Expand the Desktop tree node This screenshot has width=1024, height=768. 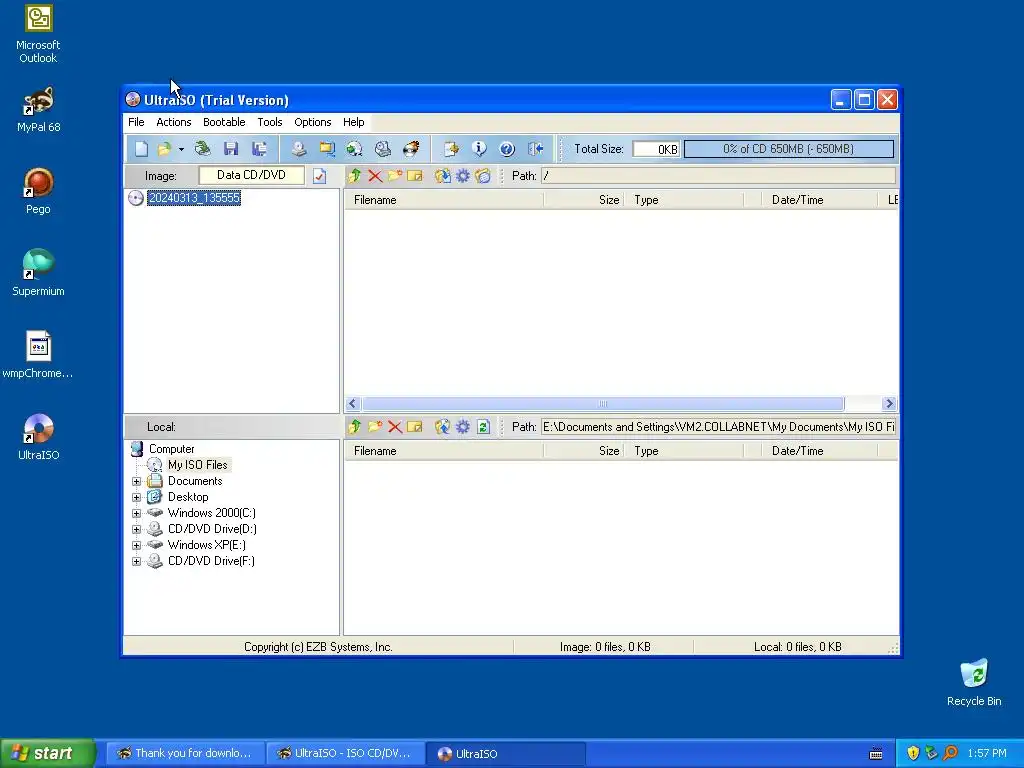point(136,497)
